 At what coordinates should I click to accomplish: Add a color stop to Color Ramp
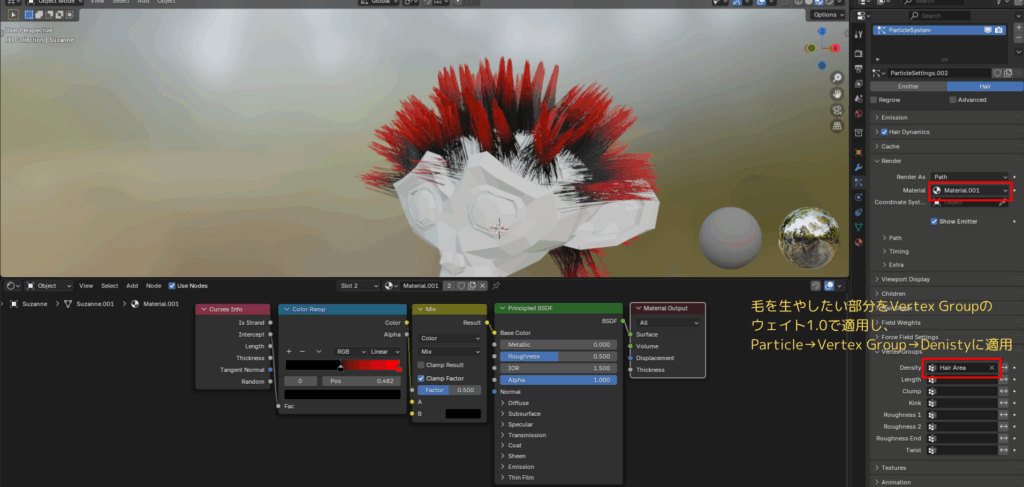[289, 351]
